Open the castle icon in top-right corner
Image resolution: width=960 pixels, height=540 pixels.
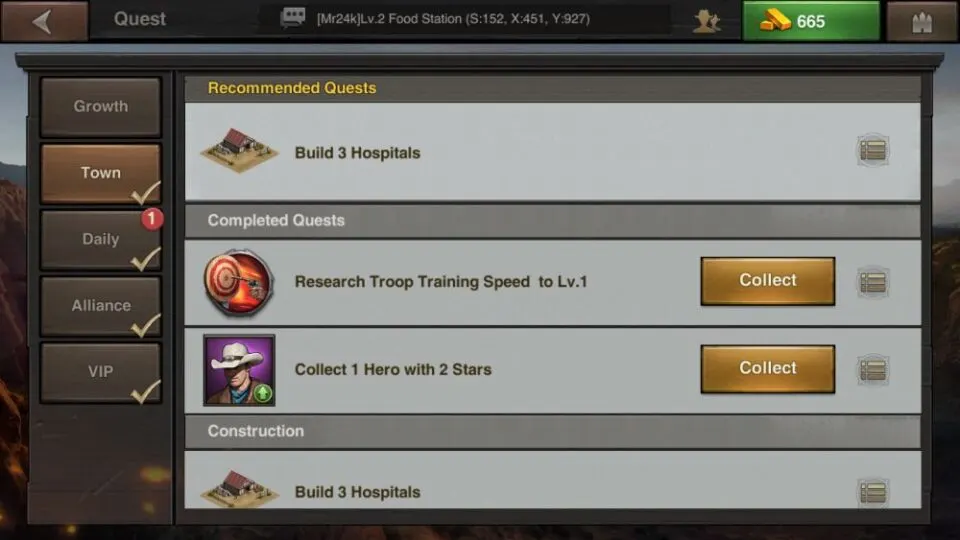pyautogui.click(x=922, y=22)
